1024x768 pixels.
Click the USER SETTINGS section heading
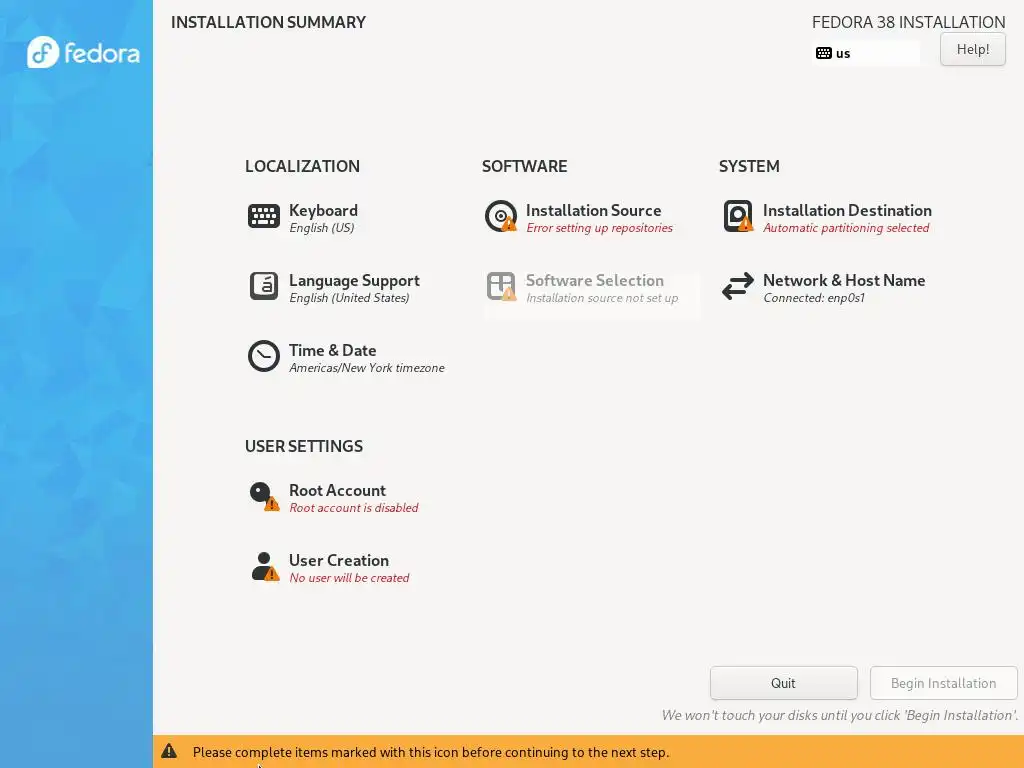304,446
